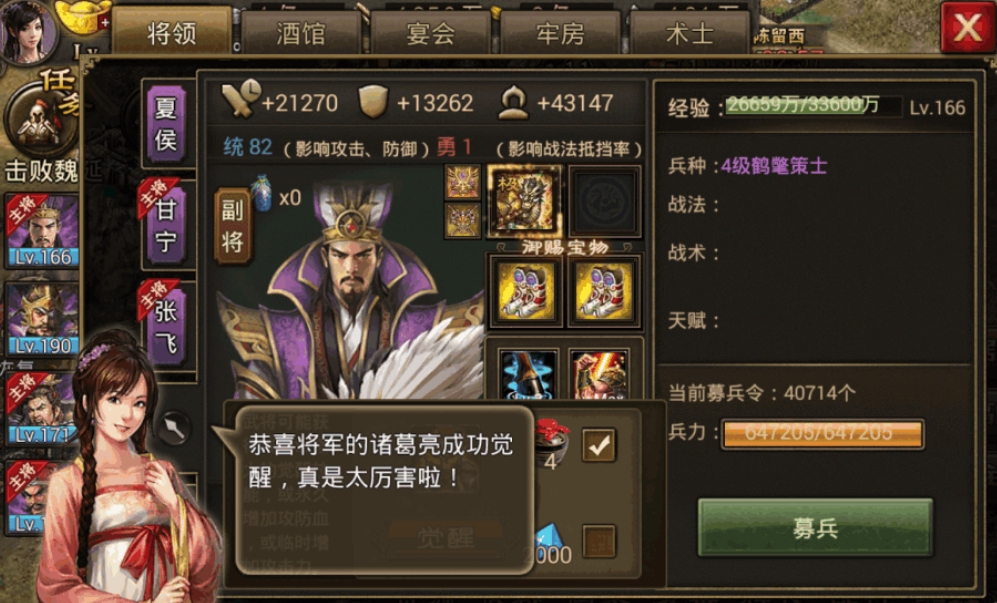Image resolution: width=997 pixels, height=603 pixels.
Task: Click the green 募兵 button
Action: pyautogui.click(x=815, y=527)
